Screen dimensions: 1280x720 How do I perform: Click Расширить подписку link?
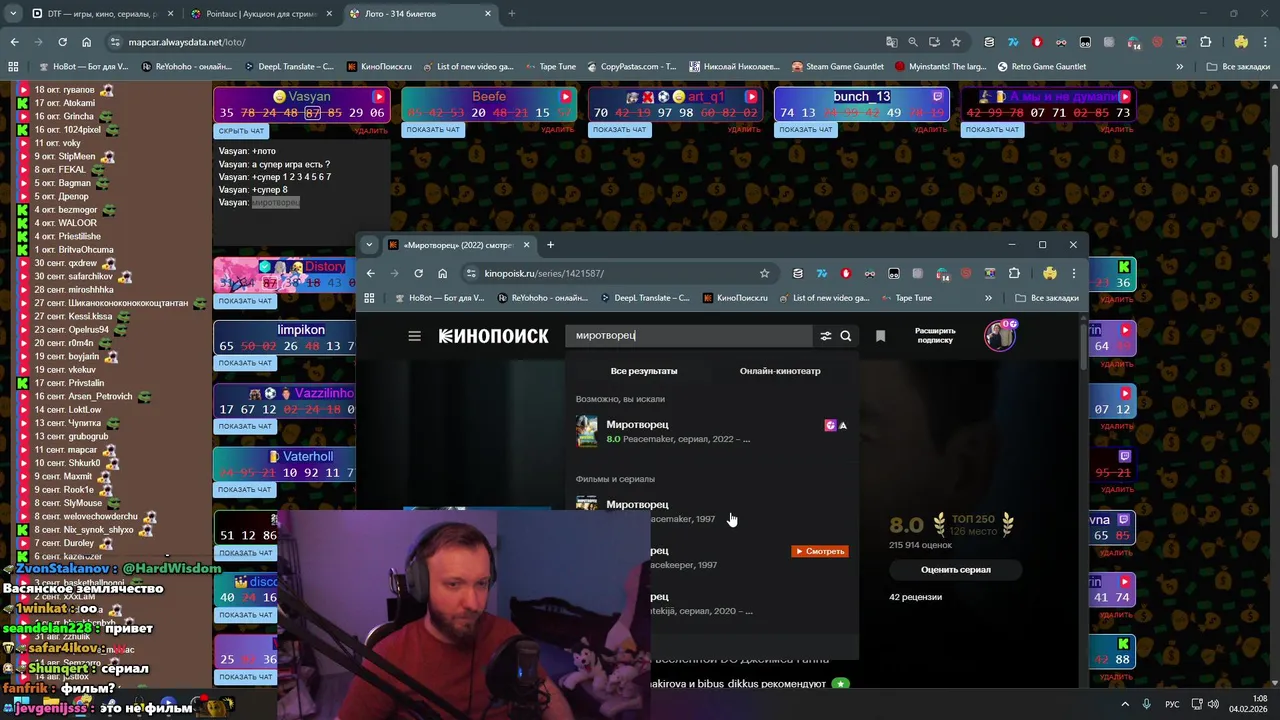tap(935, 336)
